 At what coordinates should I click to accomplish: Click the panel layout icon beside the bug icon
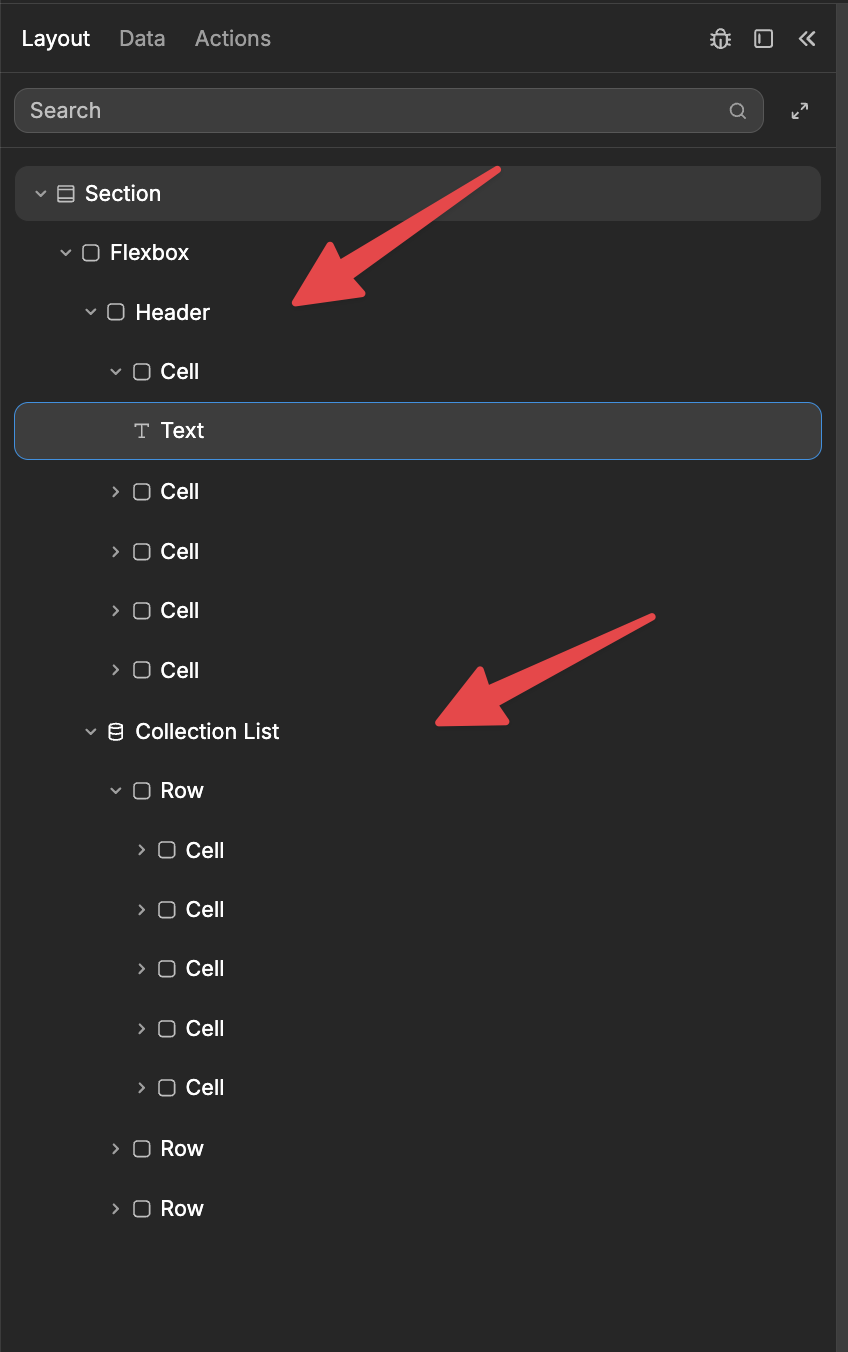coord(763,38)
